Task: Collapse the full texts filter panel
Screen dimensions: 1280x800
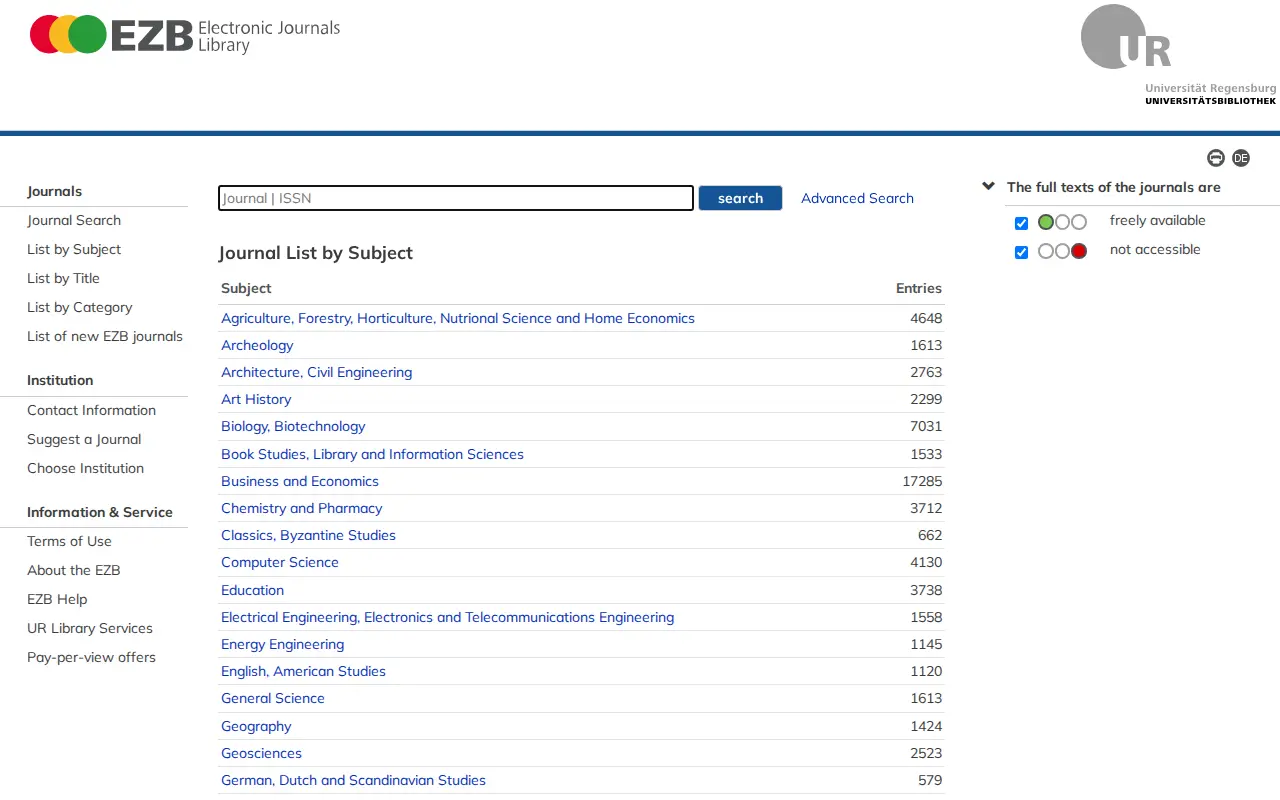Action: (988, 186)
